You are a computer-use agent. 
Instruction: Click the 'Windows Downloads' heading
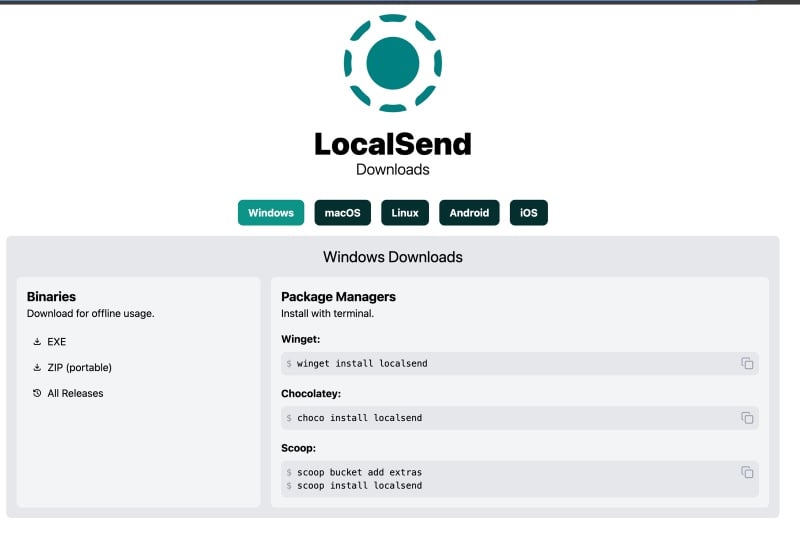click(x=392, y=257)
